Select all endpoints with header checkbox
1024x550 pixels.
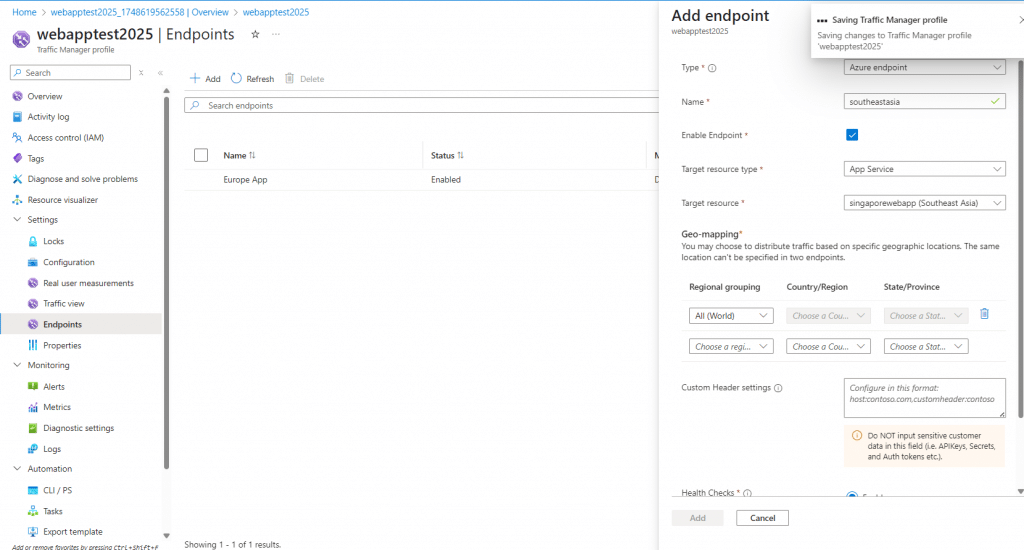coord(201,155)
